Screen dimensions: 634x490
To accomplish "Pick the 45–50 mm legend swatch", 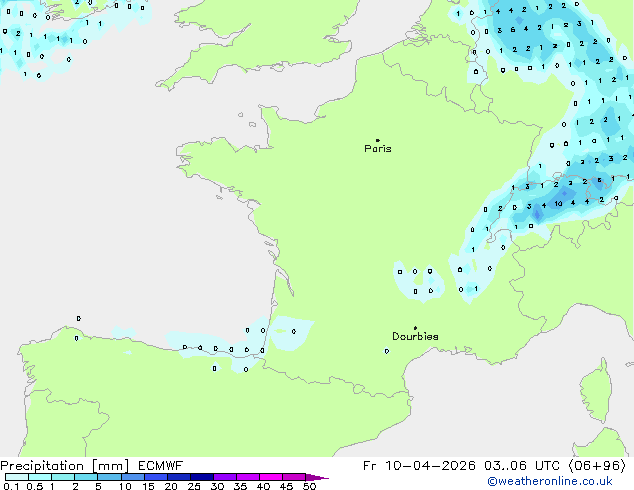I will 294,477.
